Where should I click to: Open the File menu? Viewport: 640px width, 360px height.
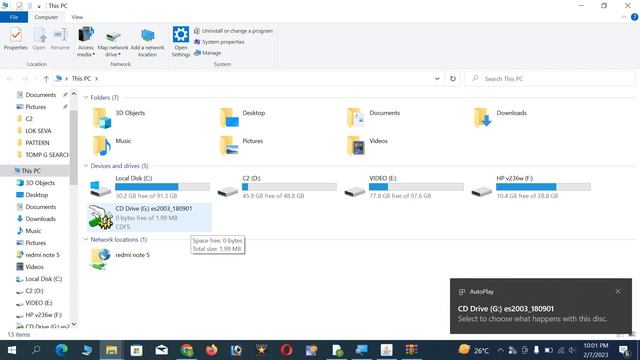[14, 17]
